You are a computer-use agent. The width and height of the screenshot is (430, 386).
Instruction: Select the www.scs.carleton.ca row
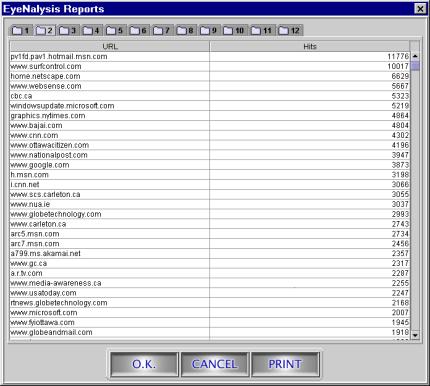coord(210,194)
